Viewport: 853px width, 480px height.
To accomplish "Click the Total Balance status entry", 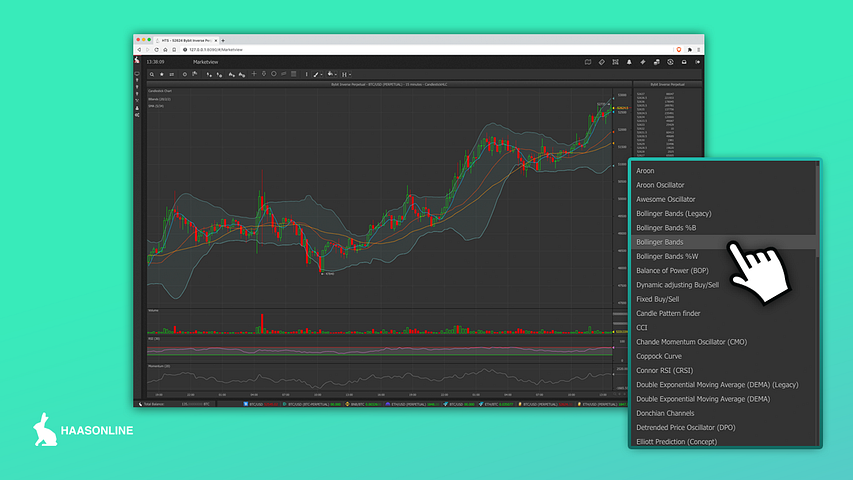I will (176, 404).
